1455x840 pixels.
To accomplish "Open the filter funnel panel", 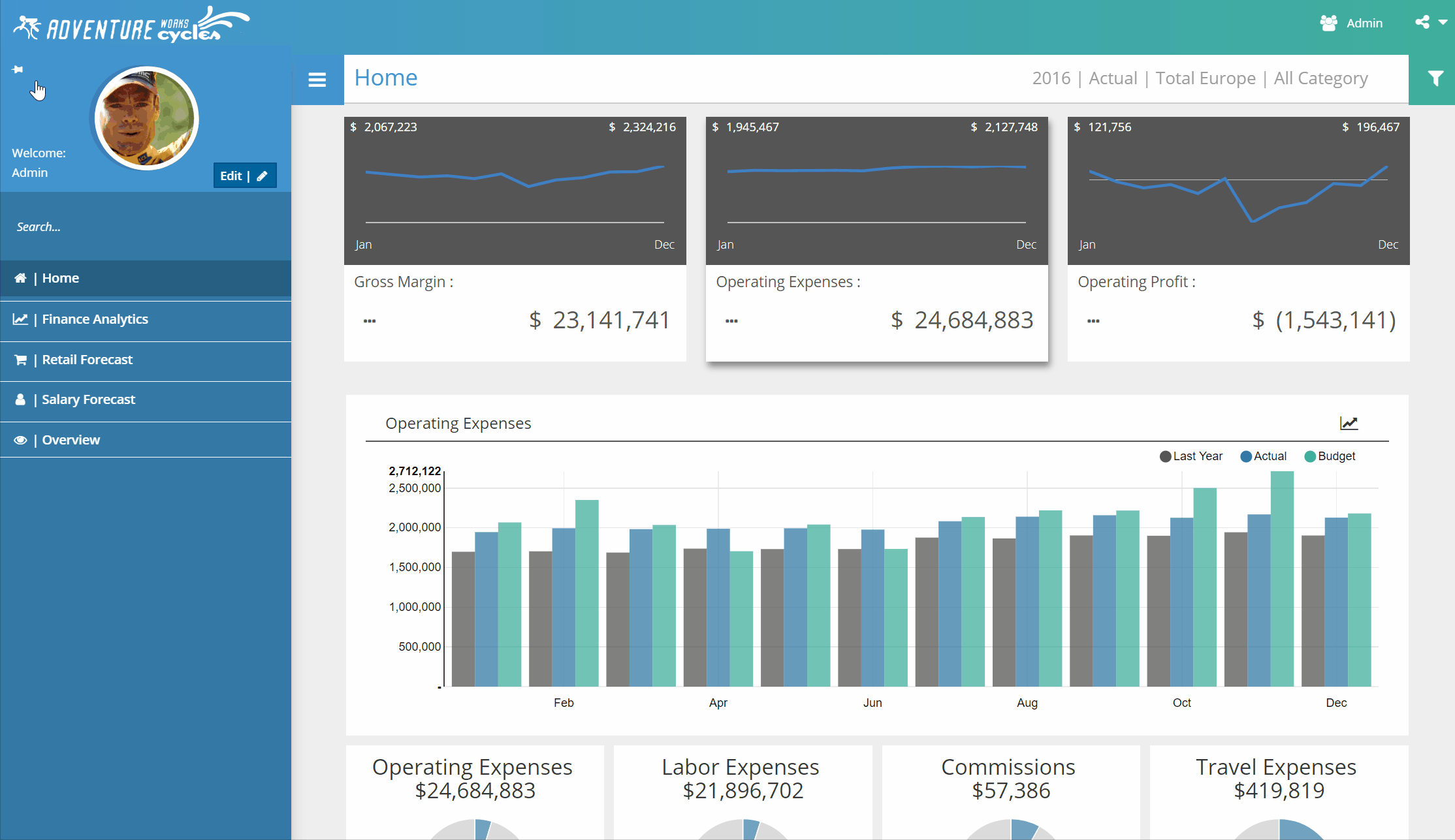I will click(1435, 79).
